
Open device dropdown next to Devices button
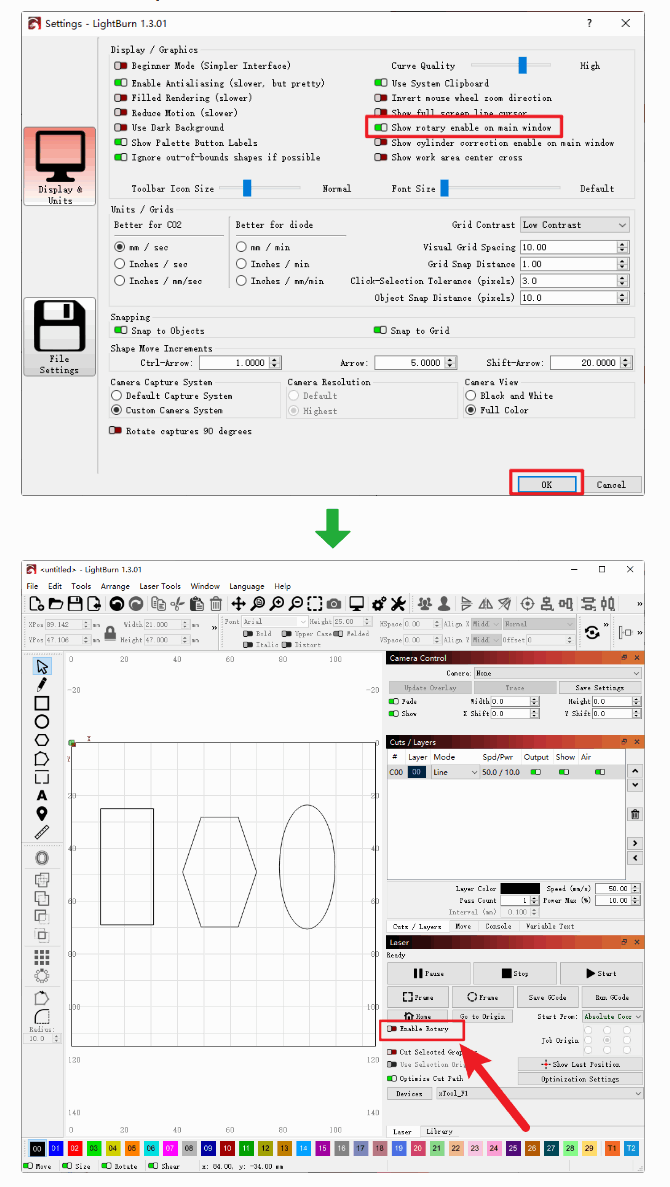[539, 1094]
